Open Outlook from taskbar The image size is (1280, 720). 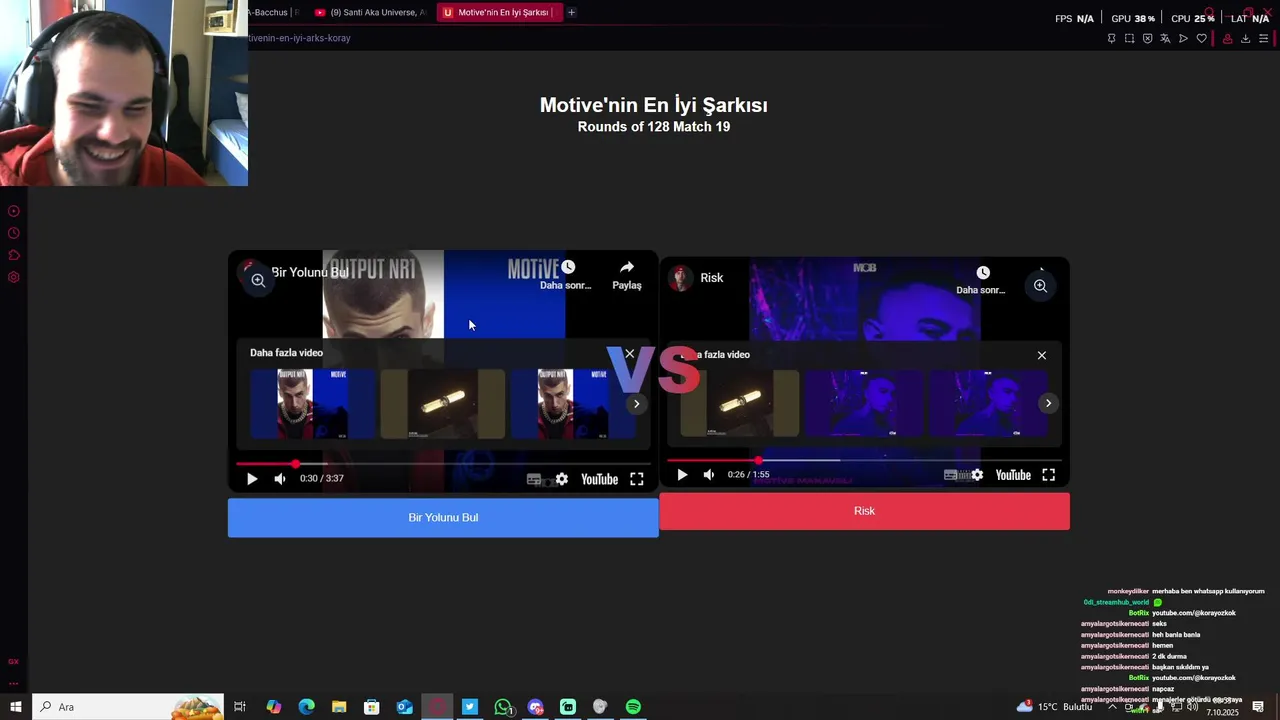pos(404,707)
